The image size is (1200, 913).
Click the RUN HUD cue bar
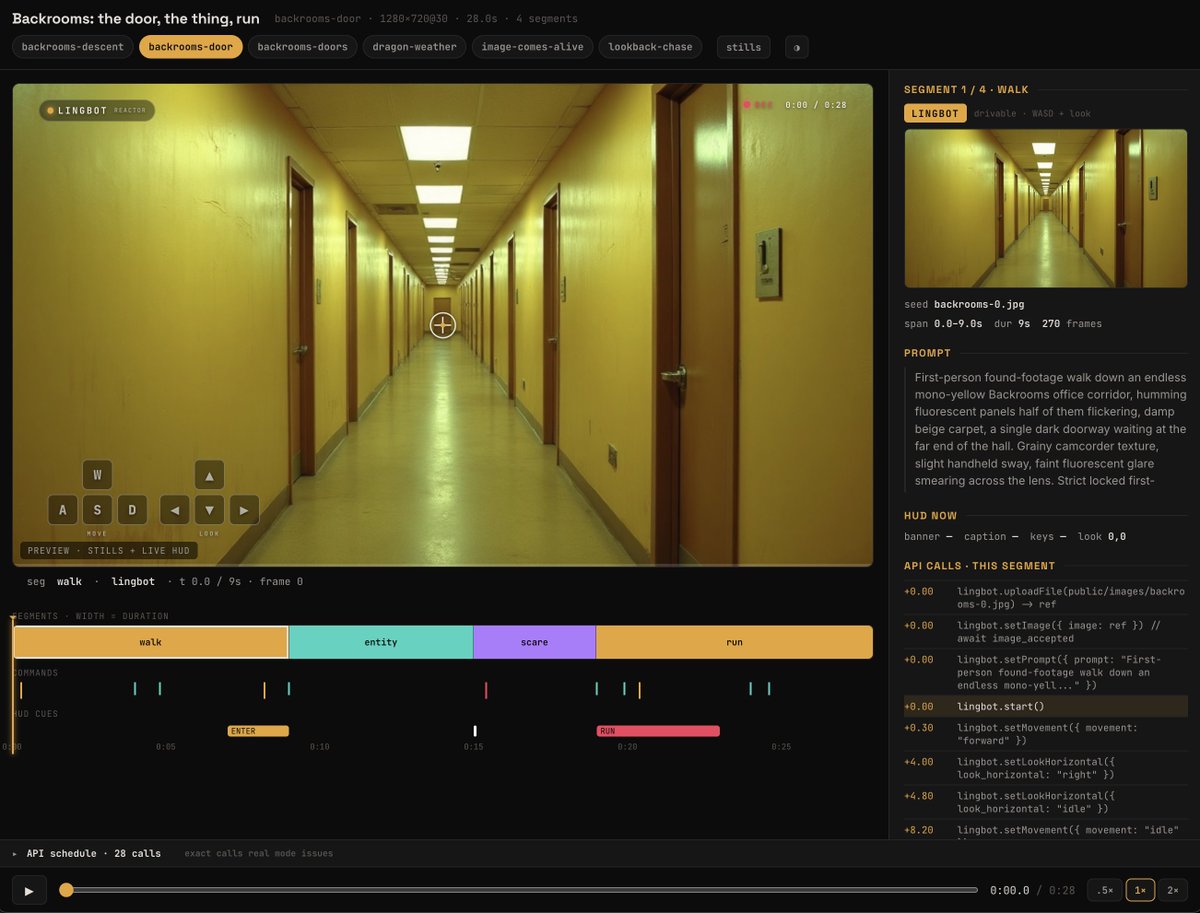pos(658,731)
